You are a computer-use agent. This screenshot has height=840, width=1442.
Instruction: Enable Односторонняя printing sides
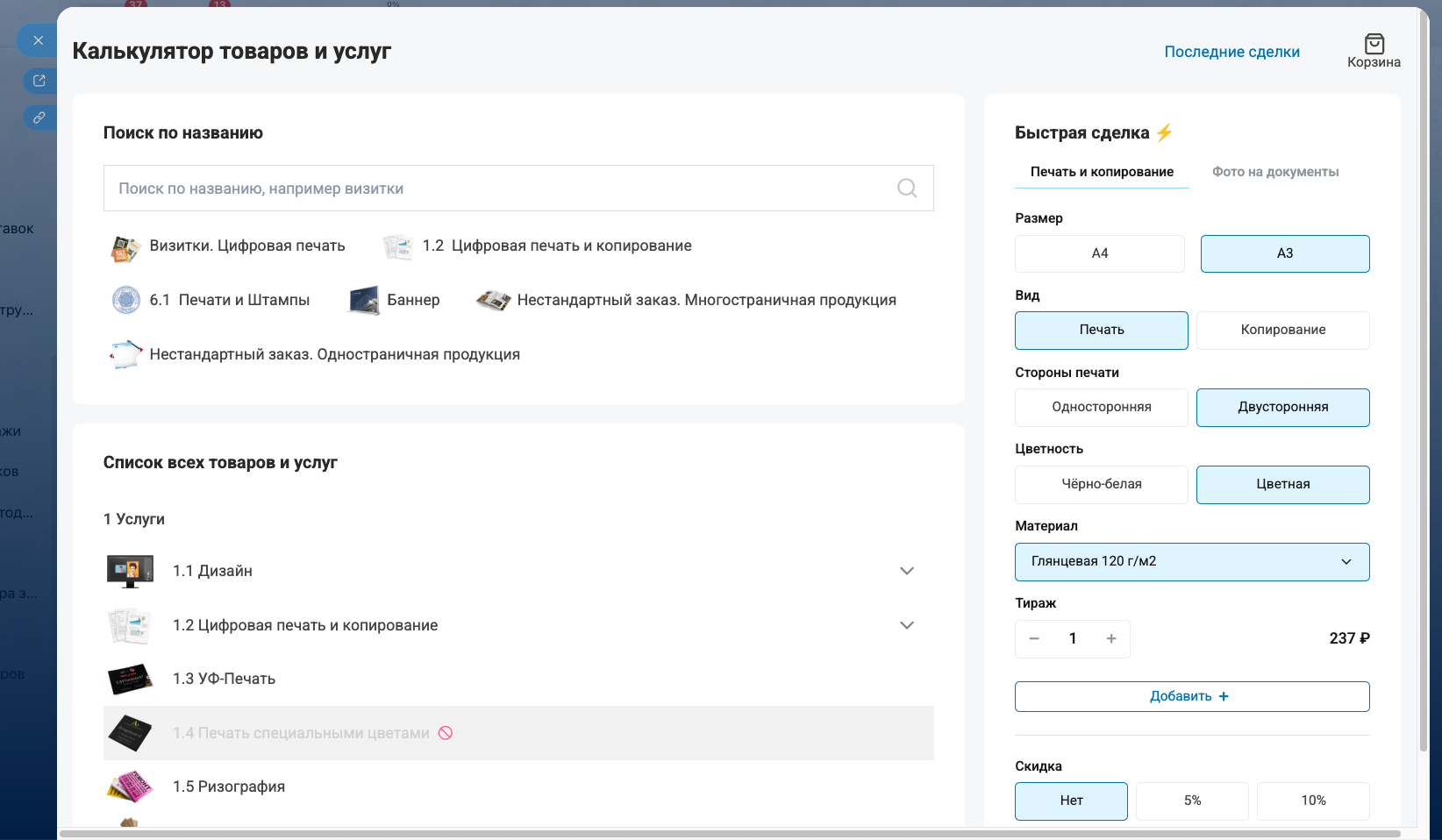(x=1101, y=407)
